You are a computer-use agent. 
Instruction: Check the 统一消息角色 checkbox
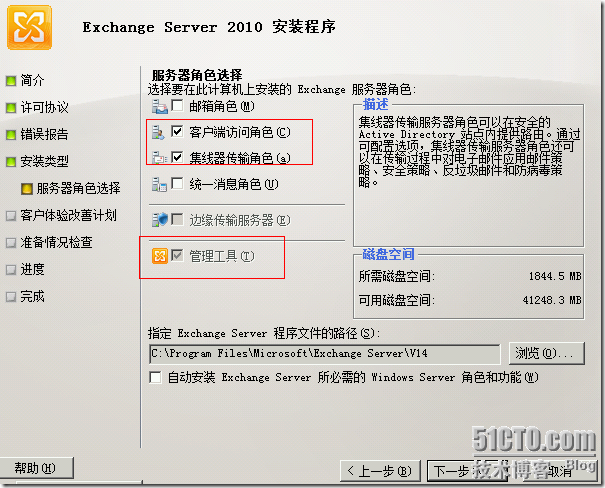[177, 183]
